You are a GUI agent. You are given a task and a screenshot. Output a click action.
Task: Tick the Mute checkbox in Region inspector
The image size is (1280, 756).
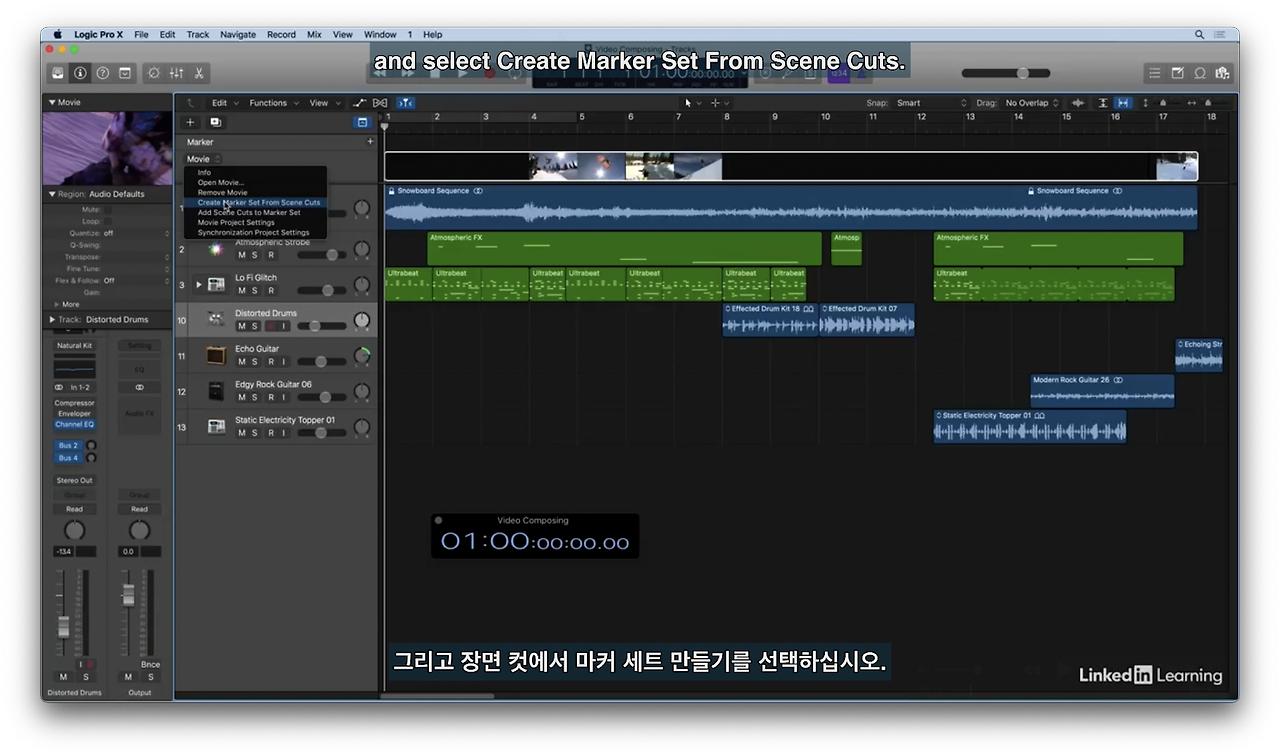108,210
